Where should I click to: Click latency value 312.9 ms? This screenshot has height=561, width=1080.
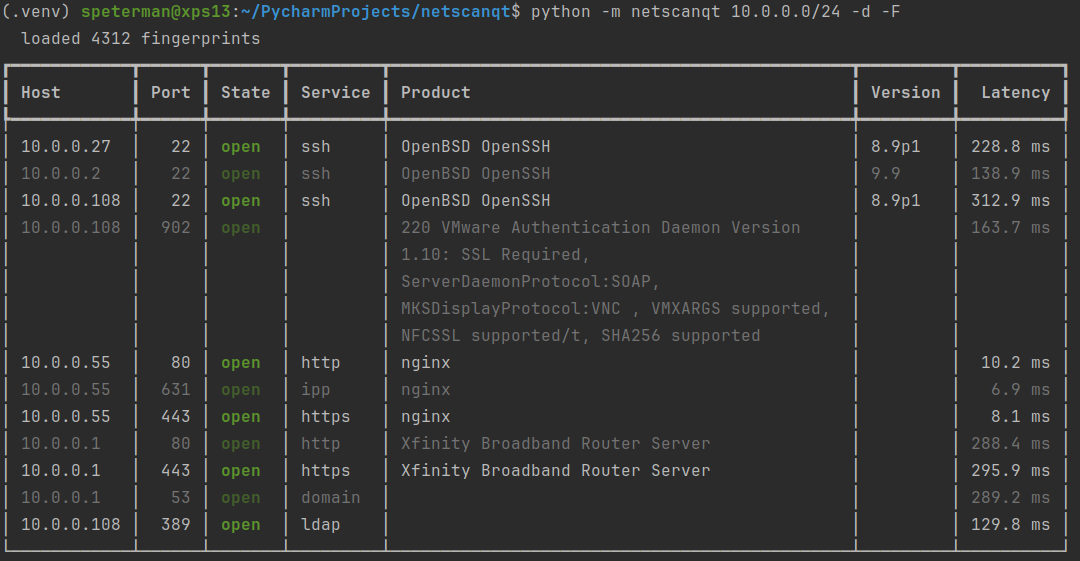pyautogui.click(x=1010, y=201)
